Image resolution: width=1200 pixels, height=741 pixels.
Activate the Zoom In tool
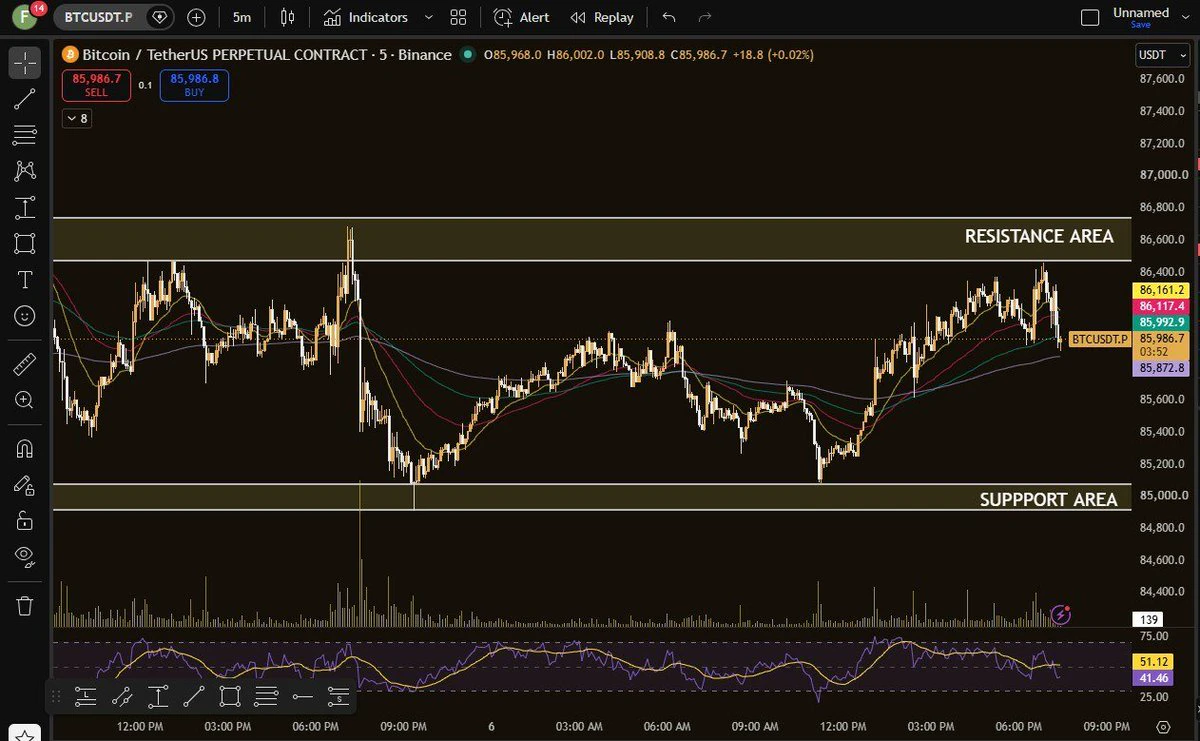25,400
